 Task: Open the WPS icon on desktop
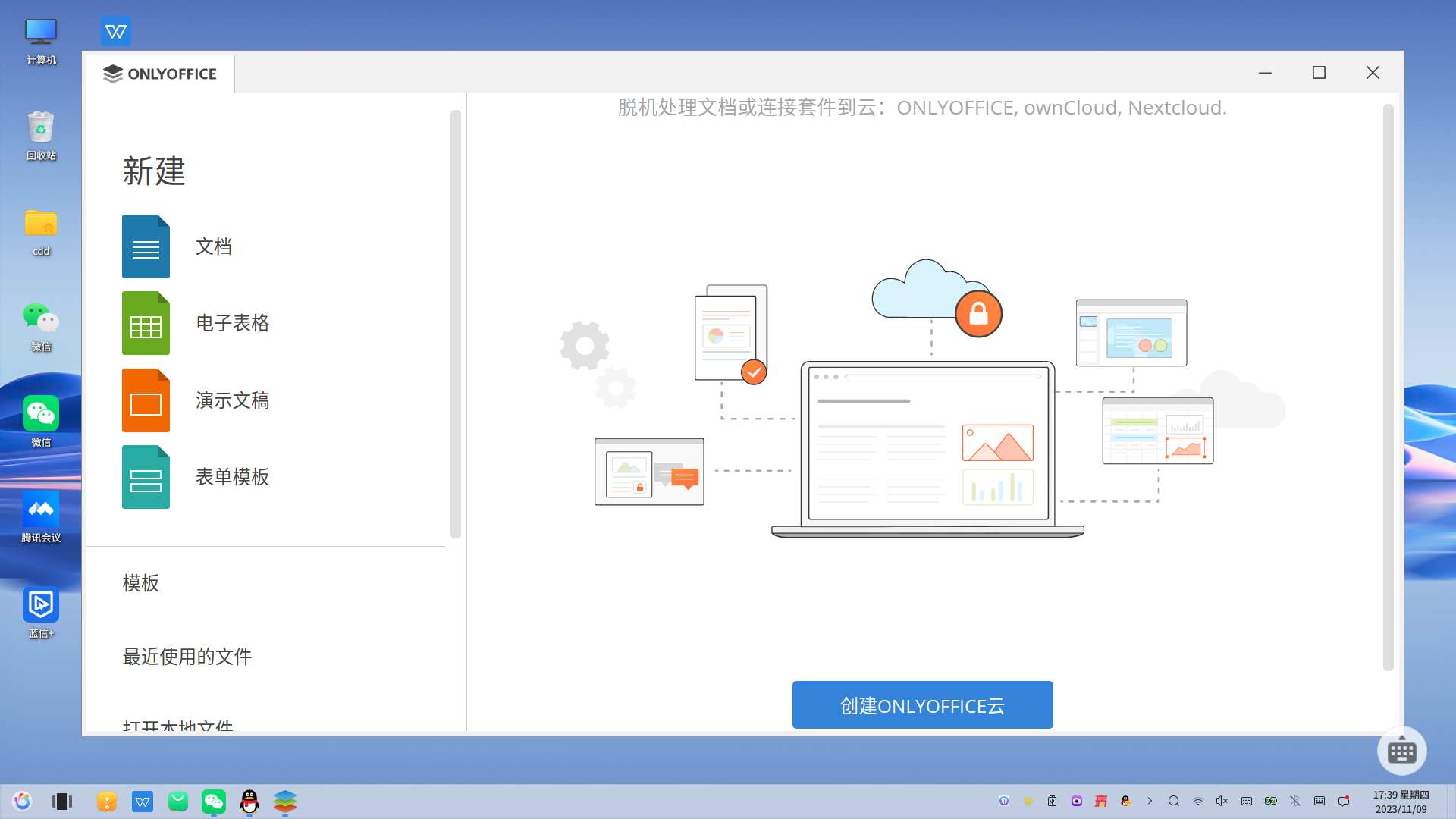pos(116,32)
